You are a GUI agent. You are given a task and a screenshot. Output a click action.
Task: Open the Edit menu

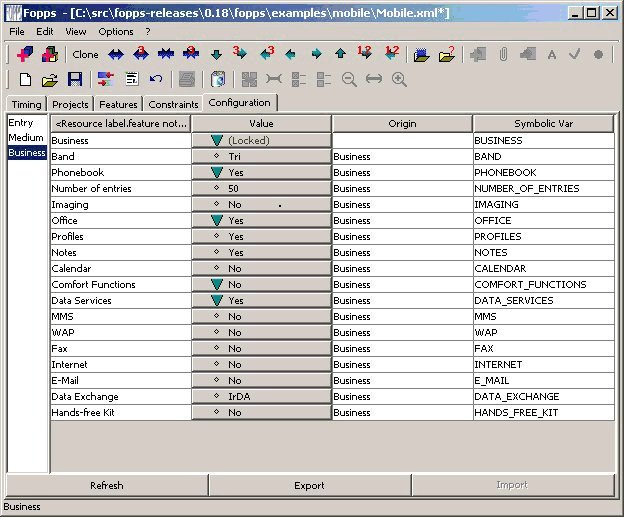(x=45, y=31)
